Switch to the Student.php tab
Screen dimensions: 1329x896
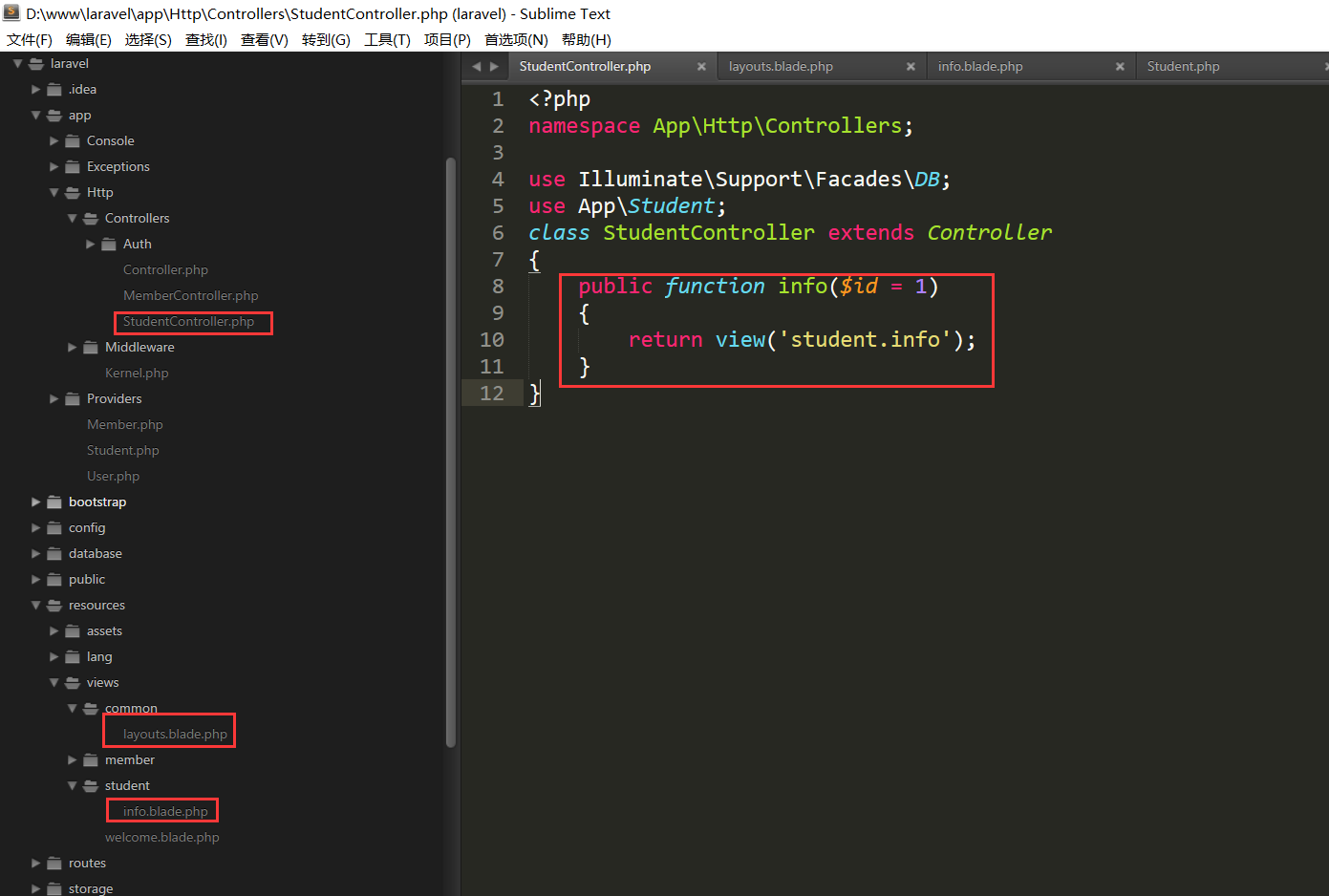point(1183,66)
